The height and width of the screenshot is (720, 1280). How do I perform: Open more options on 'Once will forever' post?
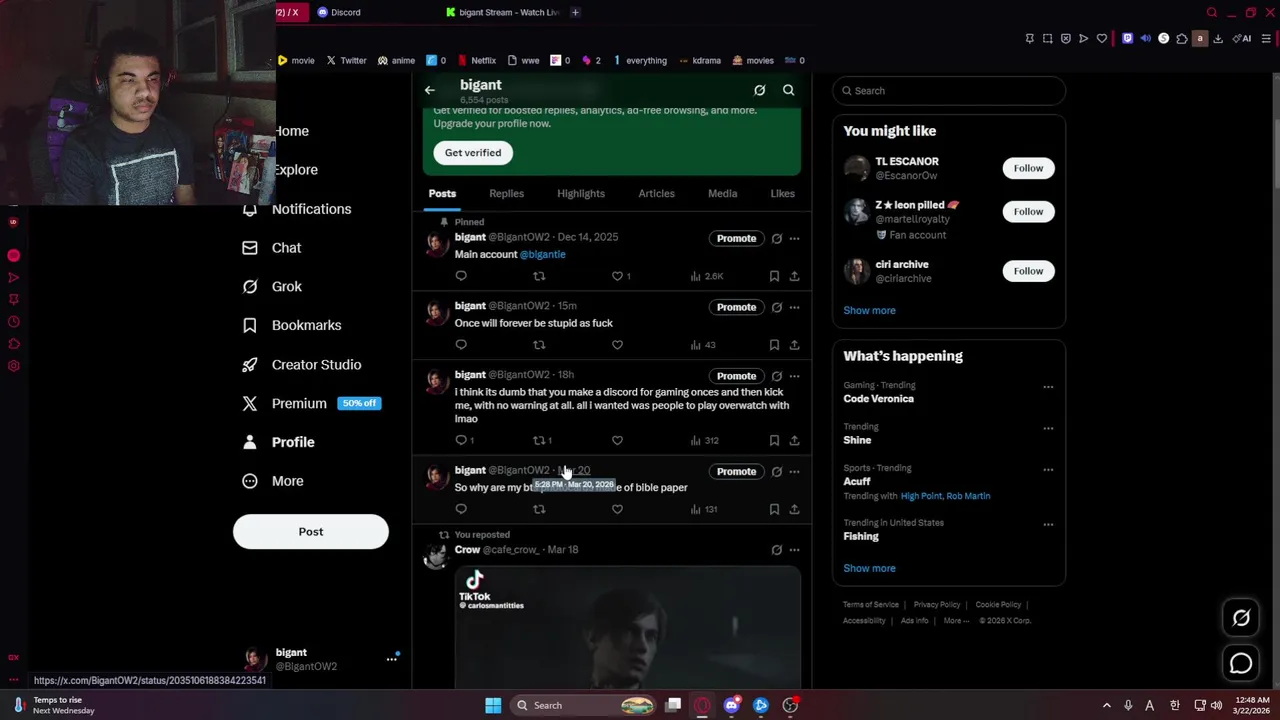pos(794,307)
